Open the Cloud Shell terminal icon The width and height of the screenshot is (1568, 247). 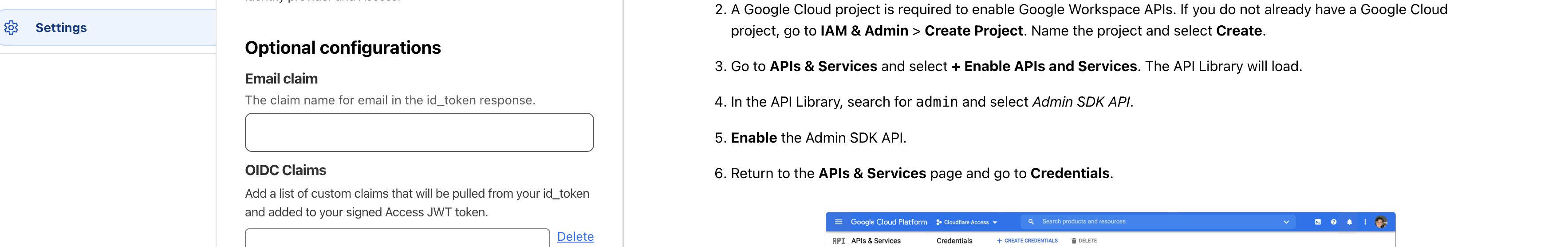(x=1317, y=222)
